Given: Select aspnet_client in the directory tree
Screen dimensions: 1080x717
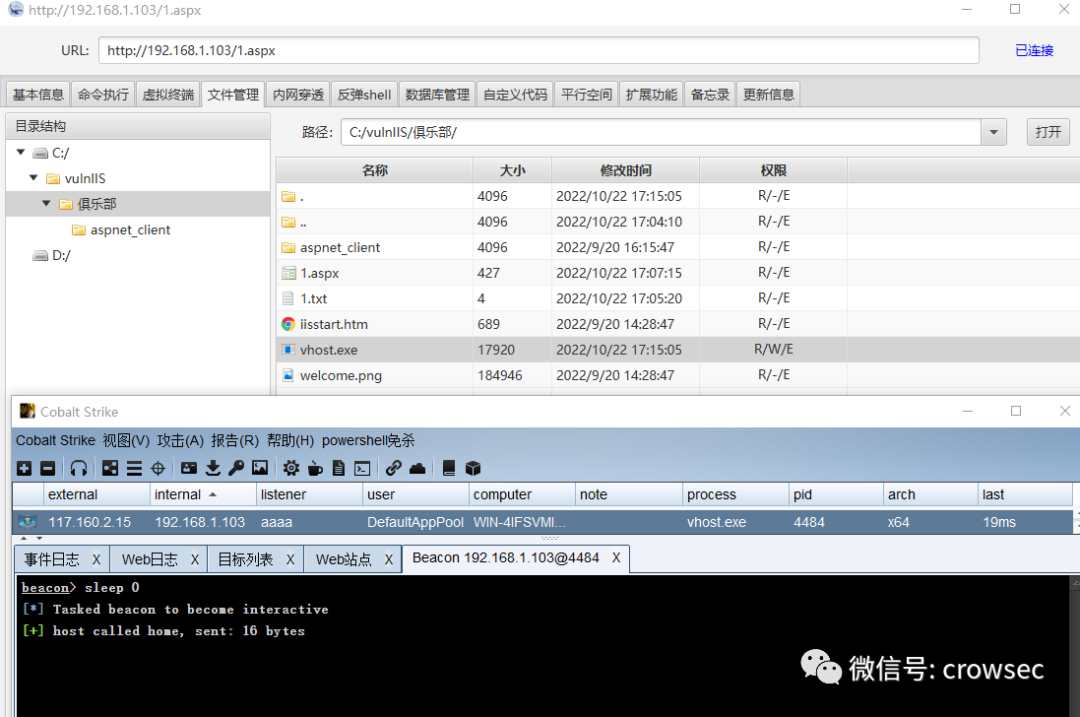Looking at the screenshot, I should coord(129,230).
